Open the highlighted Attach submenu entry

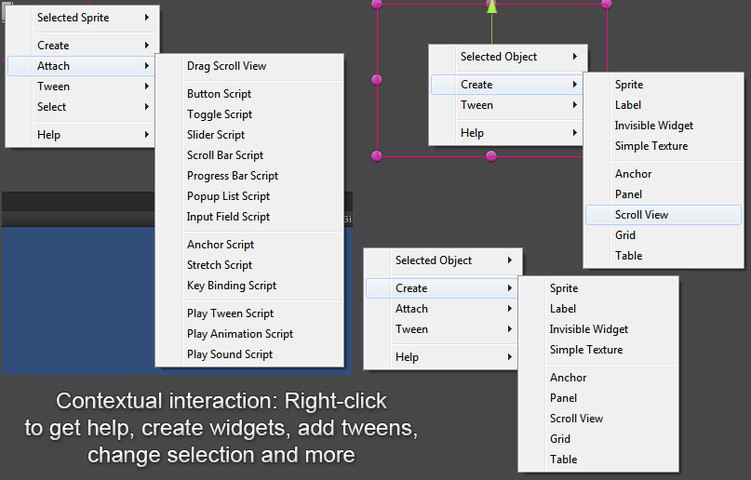tap(80, 66)
